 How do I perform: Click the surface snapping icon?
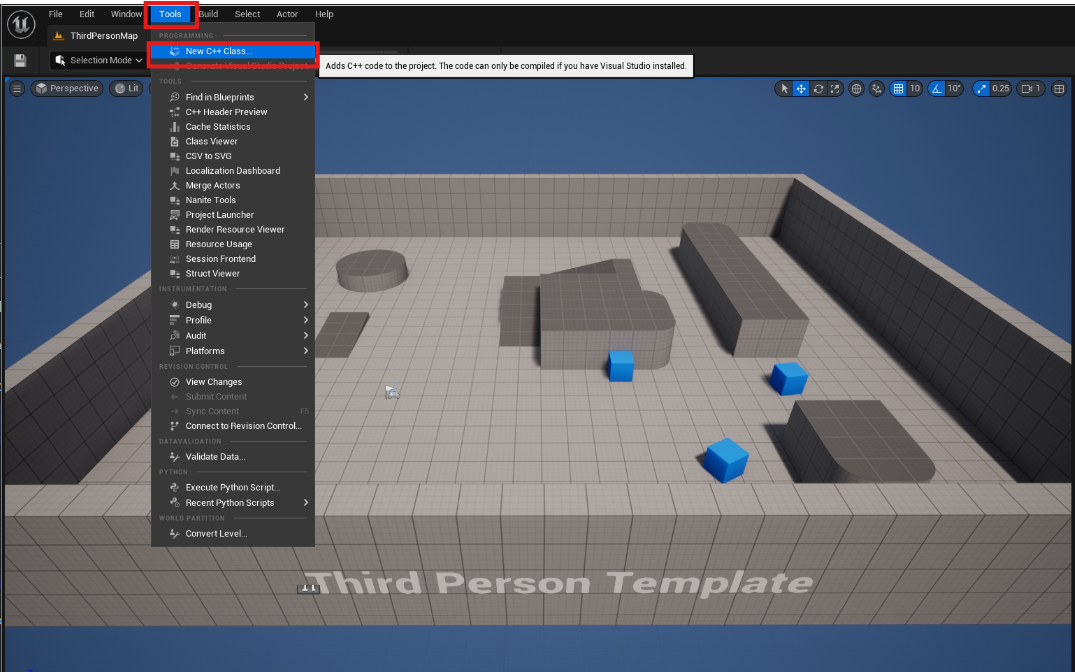877,89
